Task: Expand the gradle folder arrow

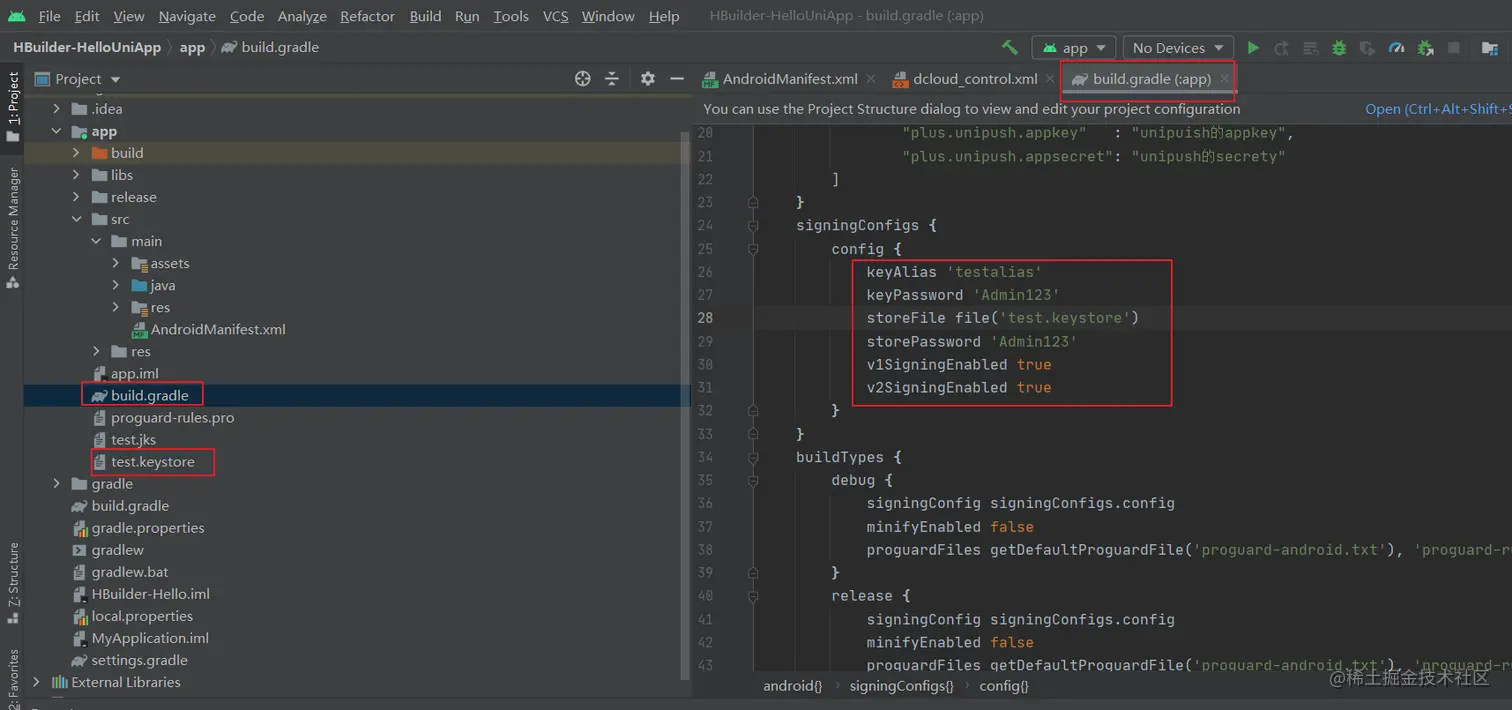Action: click(58, 484)
